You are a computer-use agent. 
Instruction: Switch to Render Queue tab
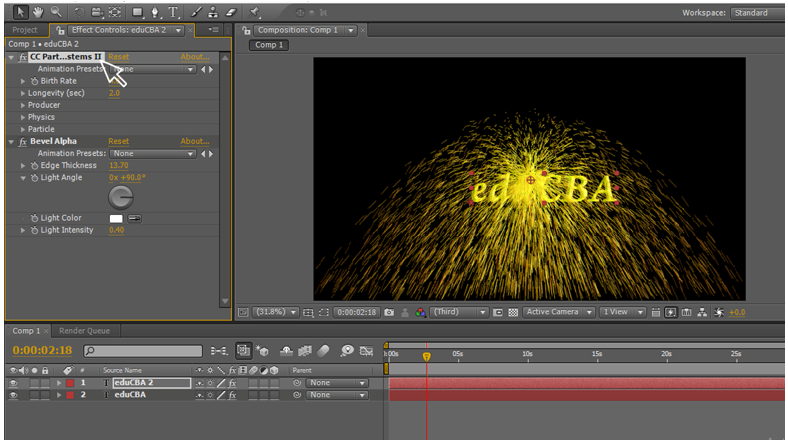coord(84,331)
